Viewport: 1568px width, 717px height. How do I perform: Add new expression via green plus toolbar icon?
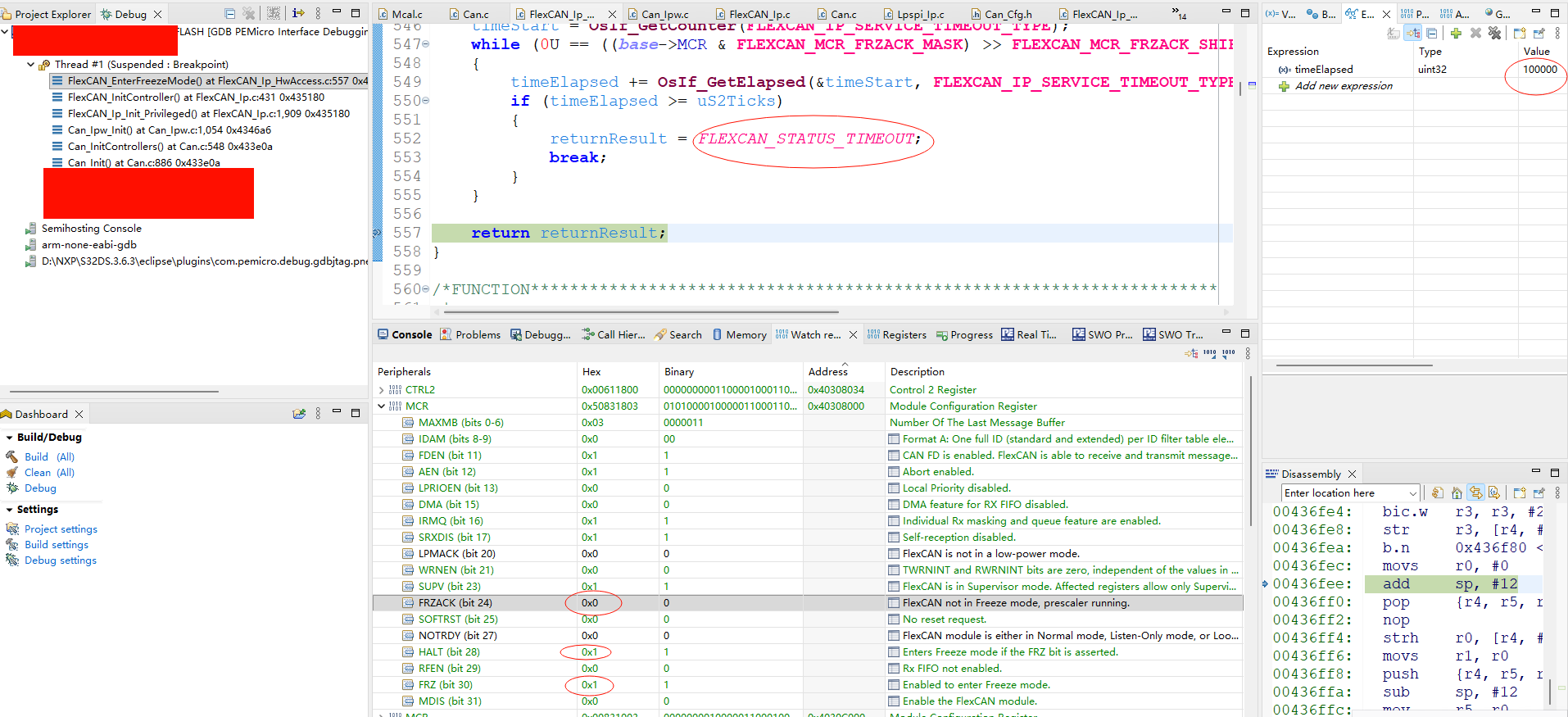pyautogui.click(x=1456, y=33)
